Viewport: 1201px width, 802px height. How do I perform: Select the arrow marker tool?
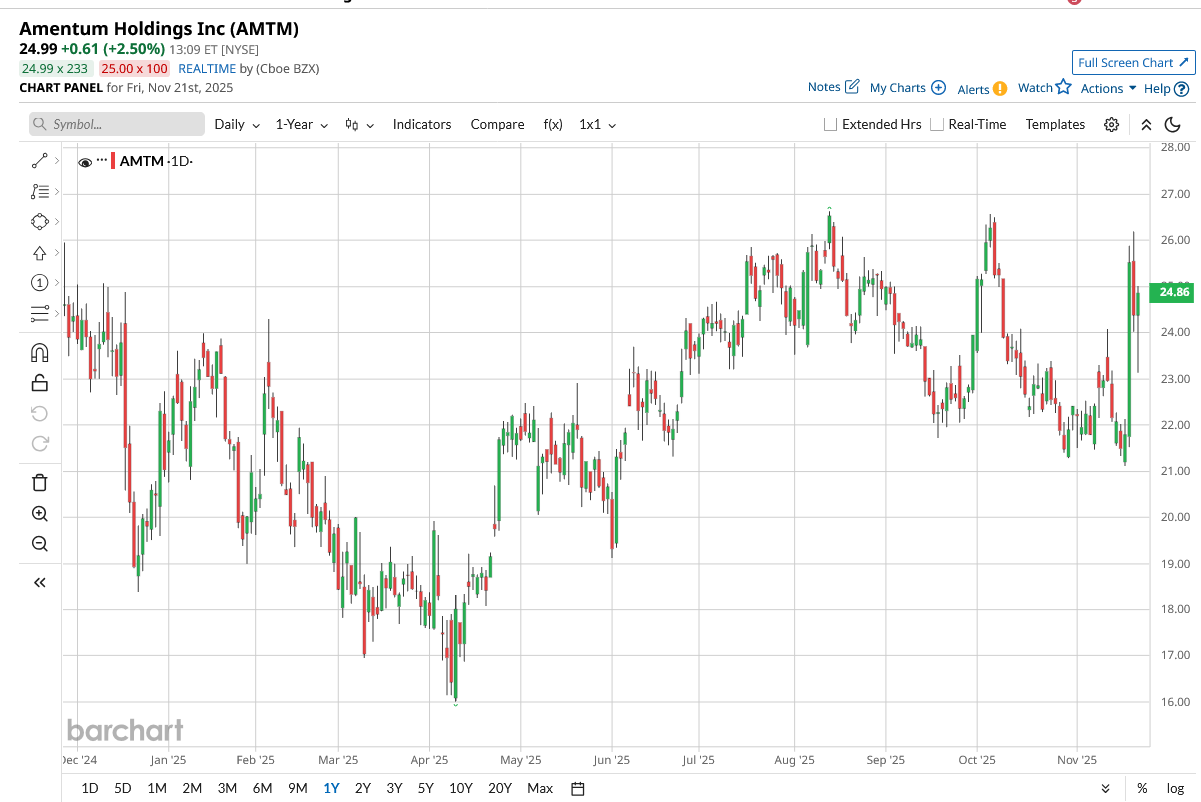[x=39, y=253]
